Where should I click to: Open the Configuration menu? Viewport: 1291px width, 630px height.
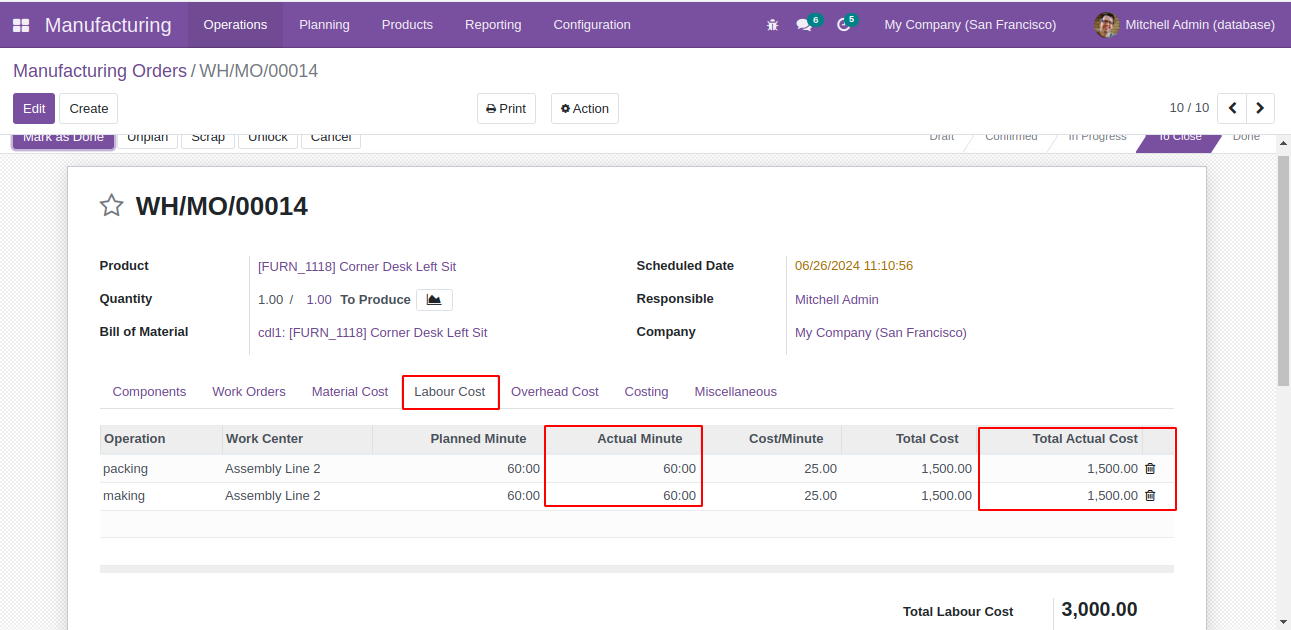(x=592, y=25)
